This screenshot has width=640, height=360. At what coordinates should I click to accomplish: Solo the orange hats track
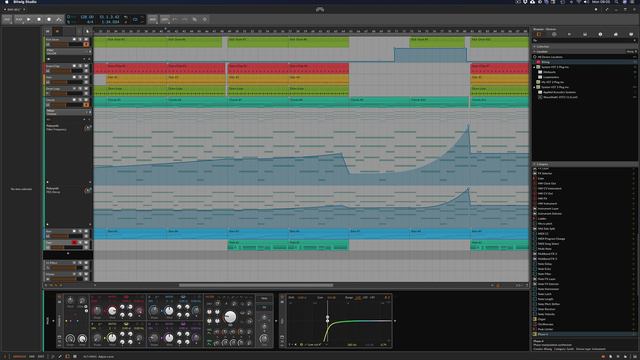80,77
